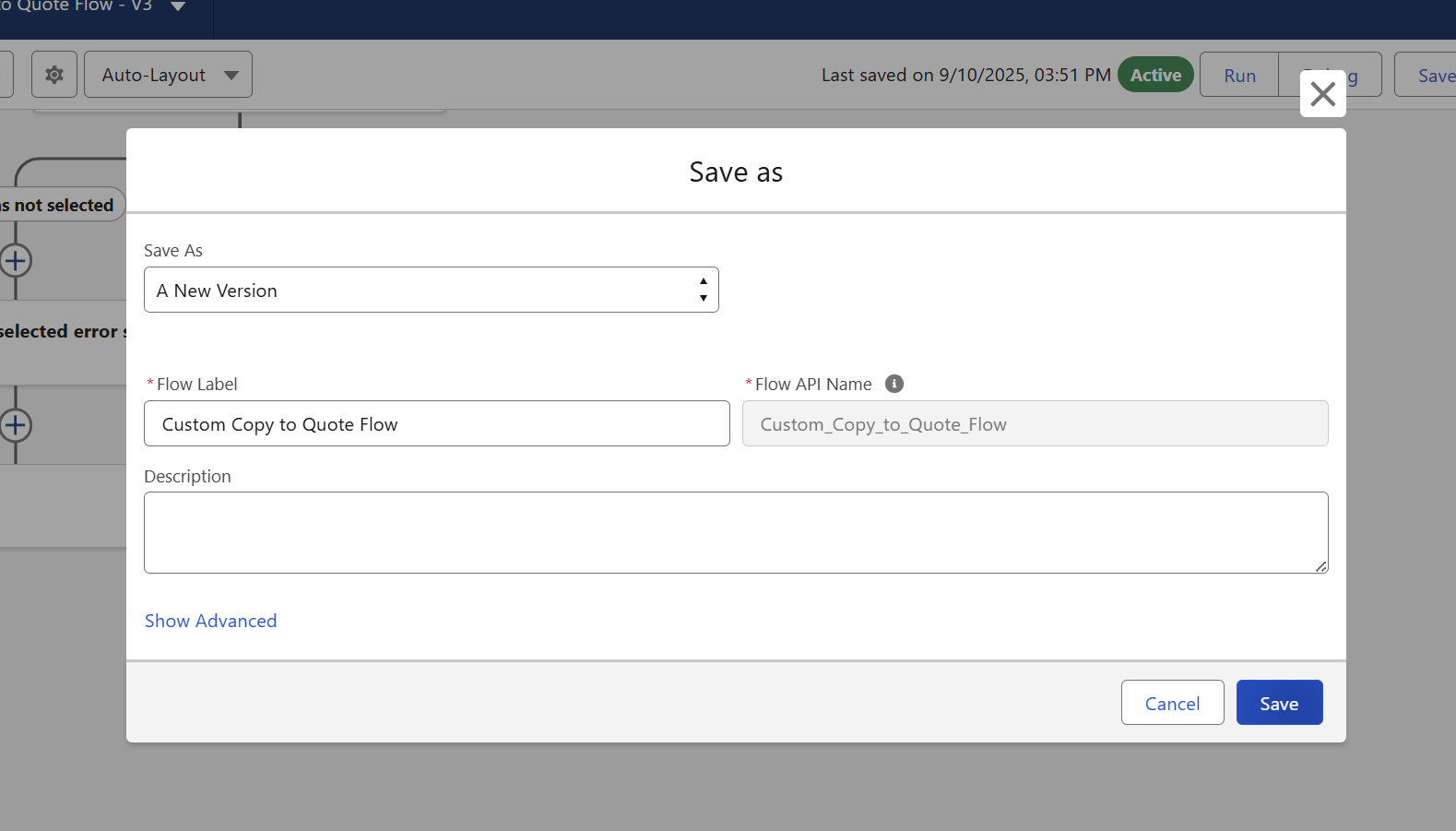Open the flow version dropdown in header
This screenshot has height=831, width=1456.
[179, 6]
